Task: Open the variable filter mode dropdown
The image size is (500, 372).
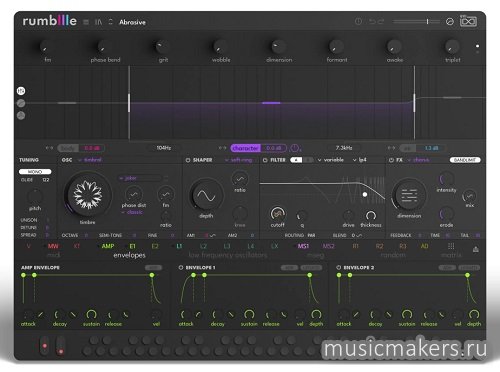Action: point(331,160)
